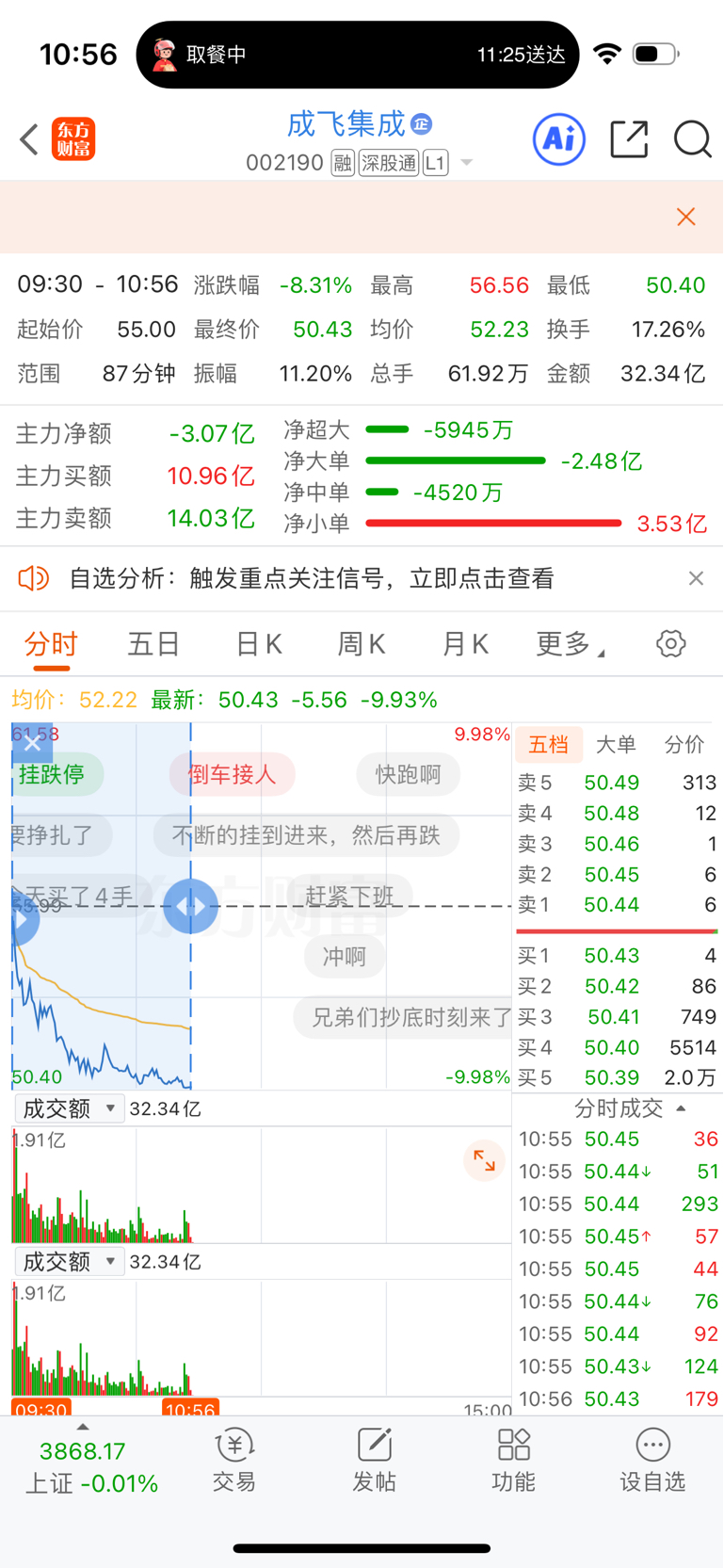Tap the 设自选 watchlist icon
The height and width of the screenshot is (1568, 724).
[652, 1461]
